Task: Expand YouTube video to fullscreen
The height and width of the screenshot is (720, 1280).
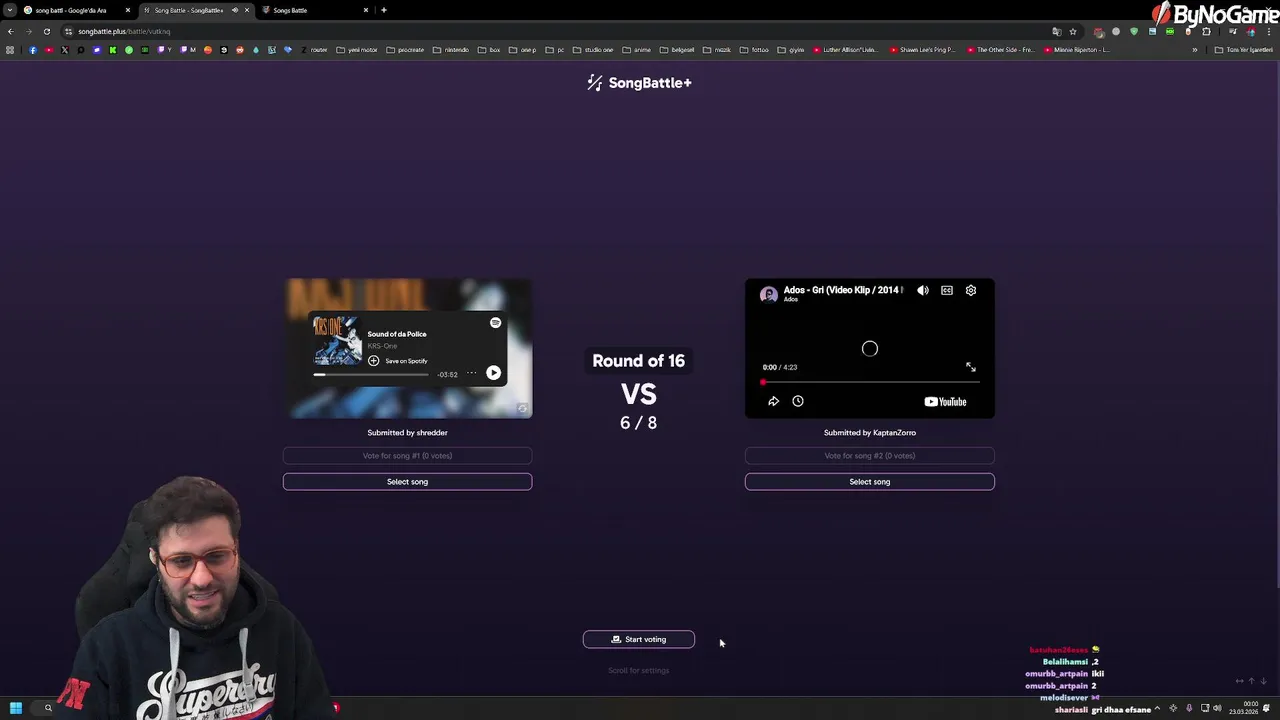Action: 970,367
